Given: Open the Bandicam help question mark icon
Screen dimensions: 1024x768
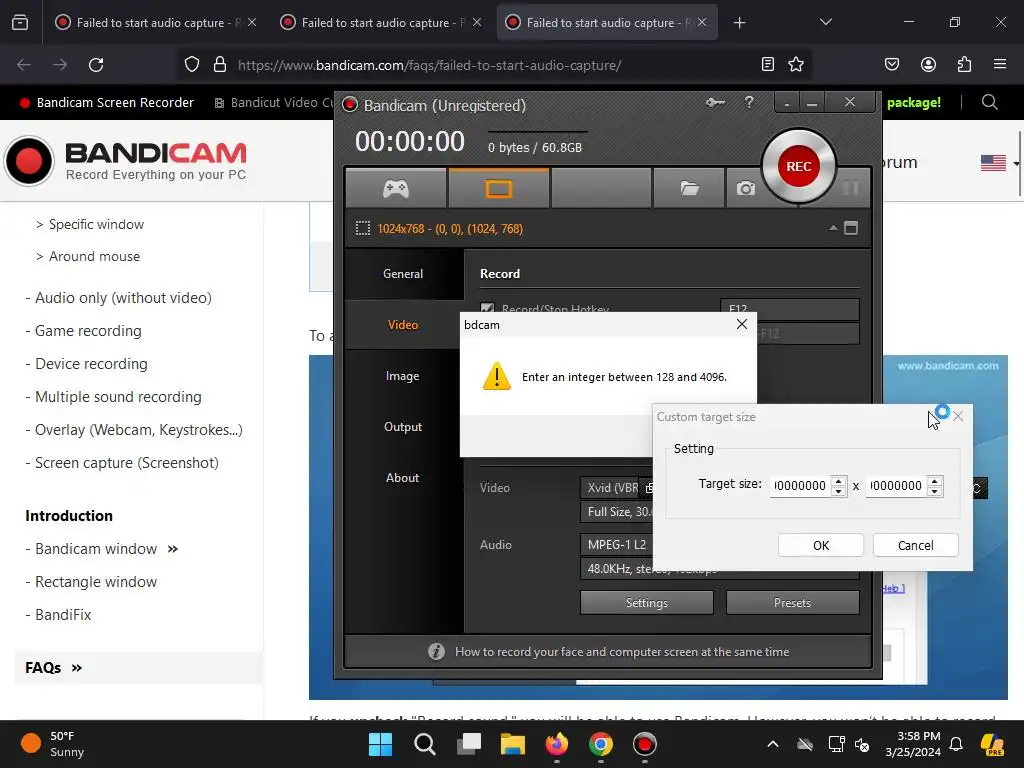Looking at the screenshot, I should [x=749, y=102].
